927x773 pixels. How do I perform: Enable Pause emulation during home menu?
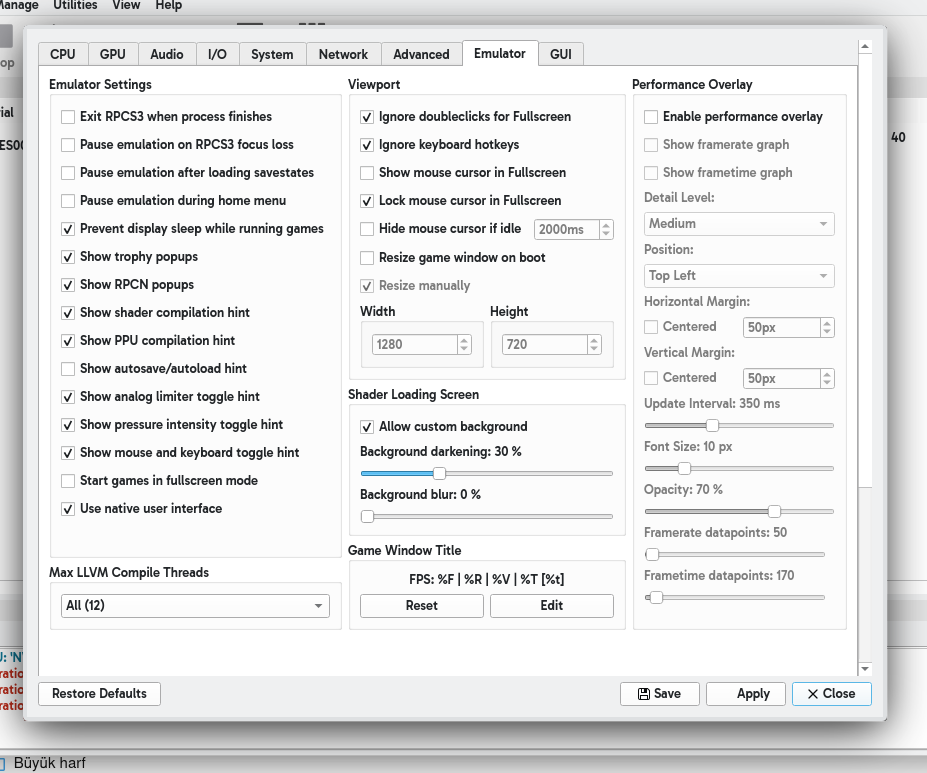coord(68,201)
